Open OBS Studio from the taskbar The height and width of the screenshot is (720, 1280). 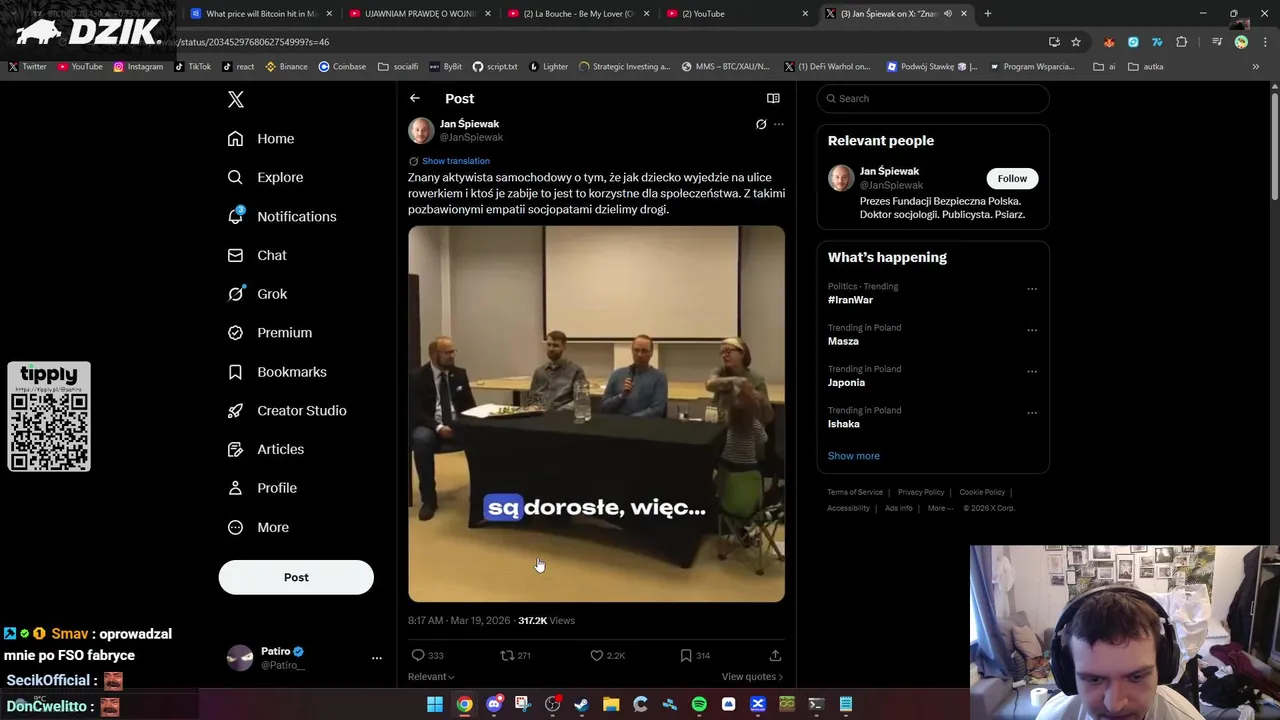(552, 704)
